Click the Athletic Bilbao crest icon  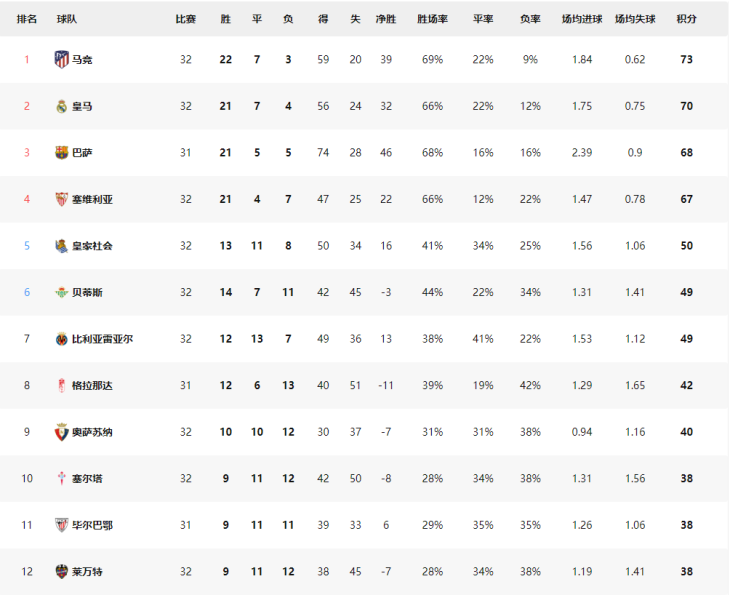[61, 525]
